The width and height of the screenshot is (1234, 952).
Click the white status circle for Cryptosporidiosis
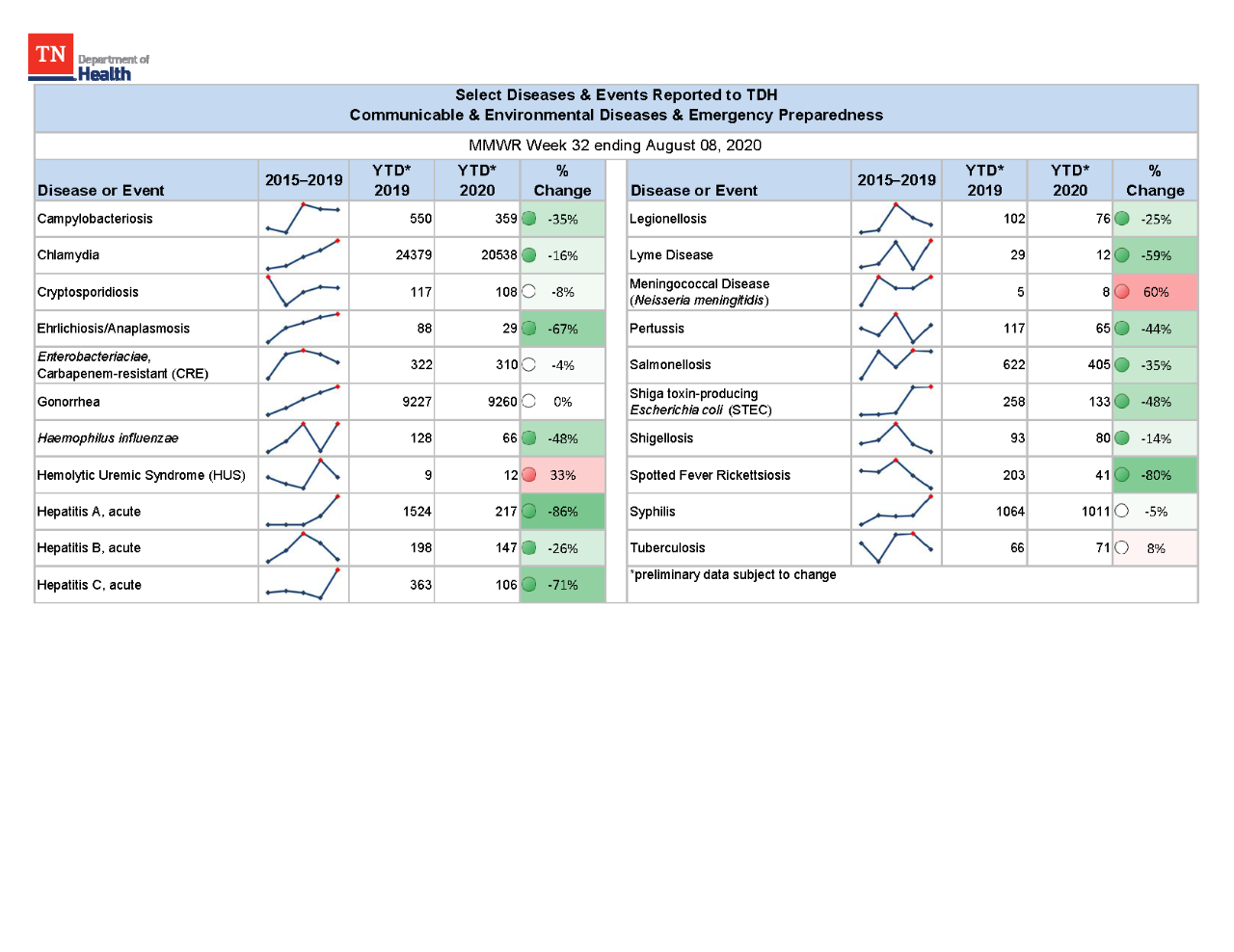529,292
